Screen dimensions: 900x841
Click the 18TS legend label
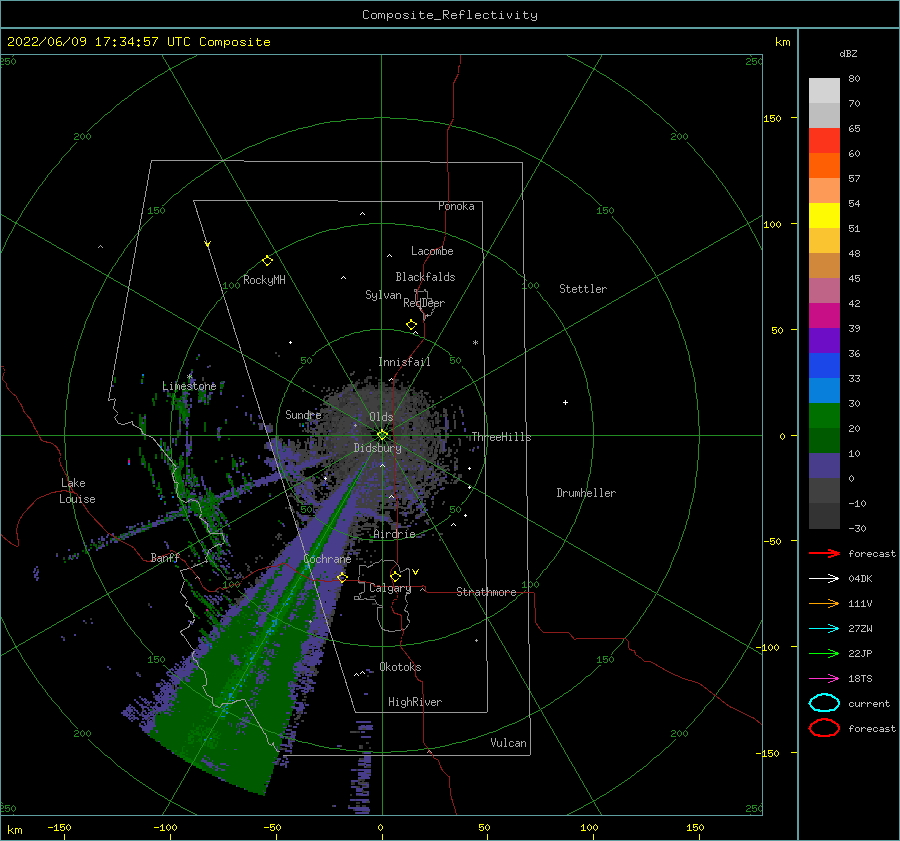click(x=860, y=679)
